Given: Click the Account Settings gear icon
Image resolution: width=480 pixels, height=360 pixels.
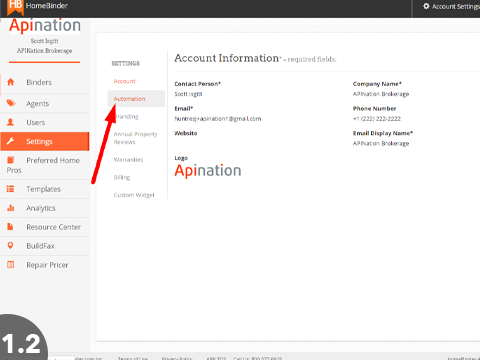Looking at the screenshot, I should tap(426, 6).
